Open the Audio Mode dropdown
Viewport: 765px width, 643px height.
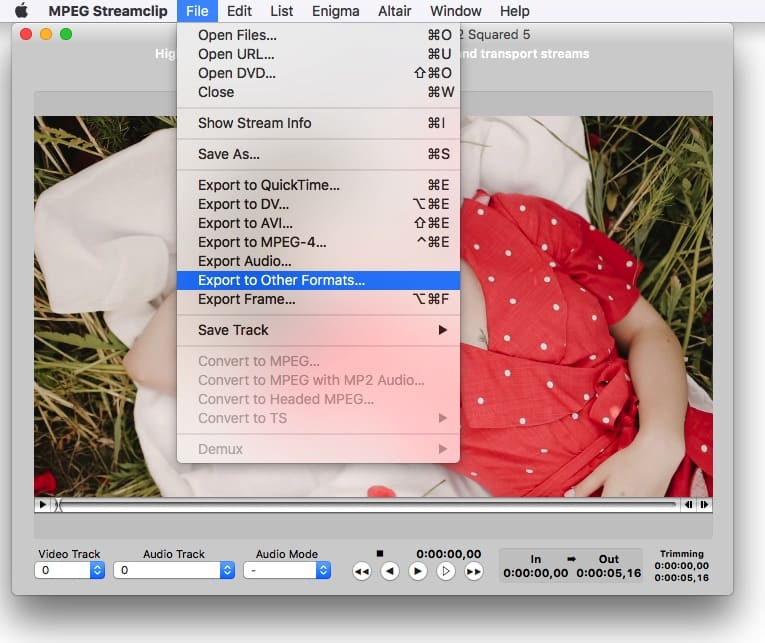pos(287,570)
